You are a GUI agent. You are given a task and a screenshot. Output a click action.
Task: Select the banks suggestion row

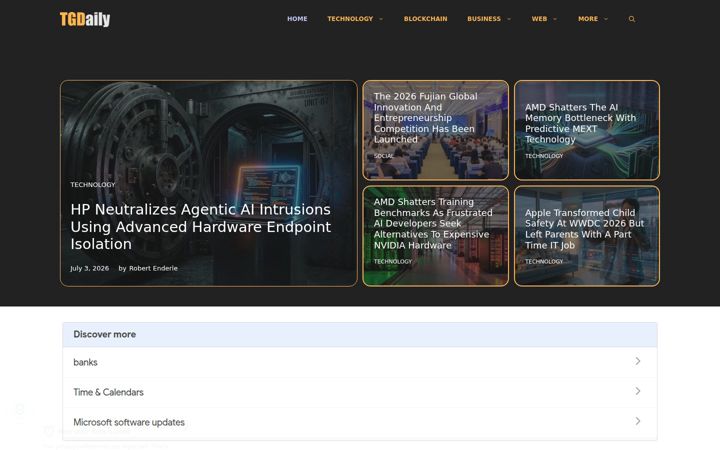click(360, 362)
